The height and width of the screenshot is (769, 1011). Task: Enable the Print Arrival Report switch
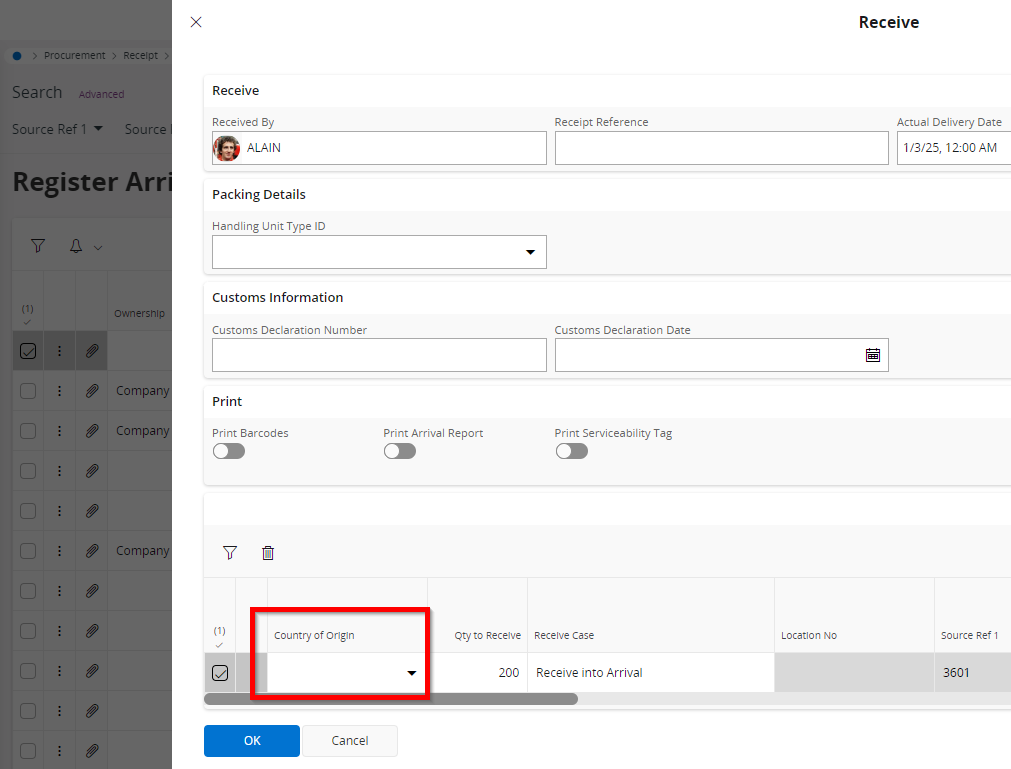pos(400,451)
